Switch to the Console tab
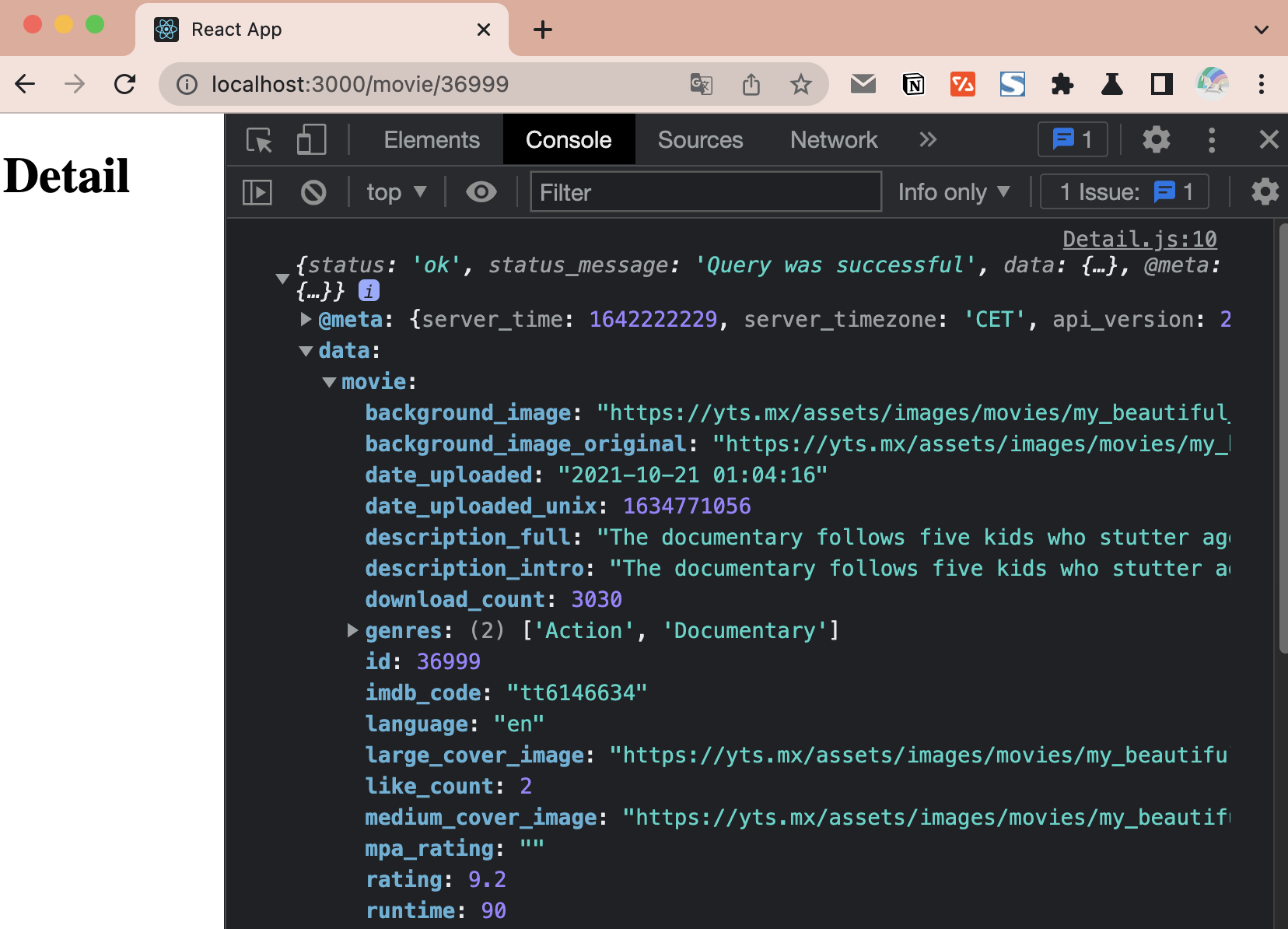The image size is (1288, 929). tap(569, 140)
